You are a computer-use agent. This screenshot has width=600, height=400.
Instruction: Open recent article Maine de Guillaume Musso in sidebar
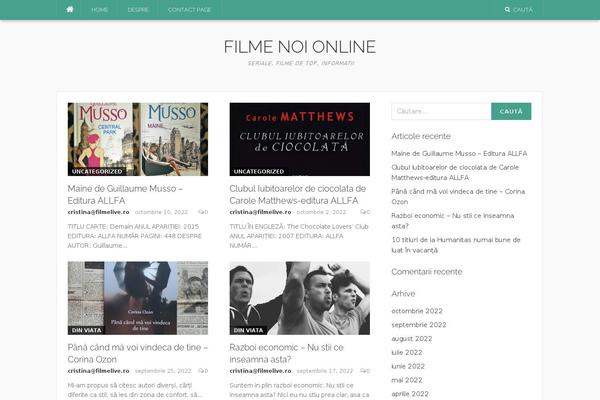tap(459, 153)
